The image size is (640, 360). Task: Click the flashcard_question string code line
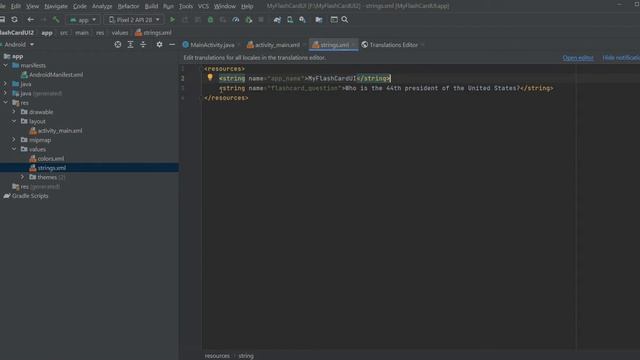[386, 88]
